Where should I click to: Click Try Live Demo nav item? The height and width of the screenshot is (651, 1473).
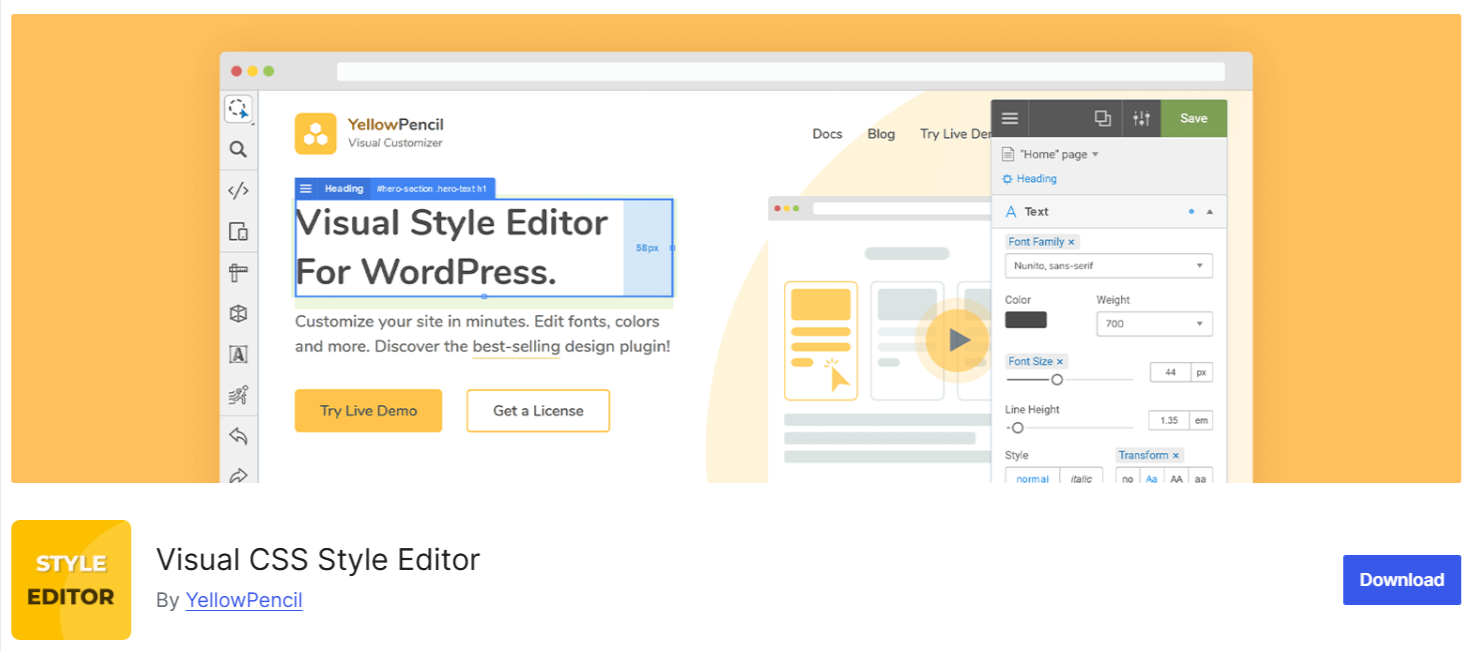[x=955, y=134]
